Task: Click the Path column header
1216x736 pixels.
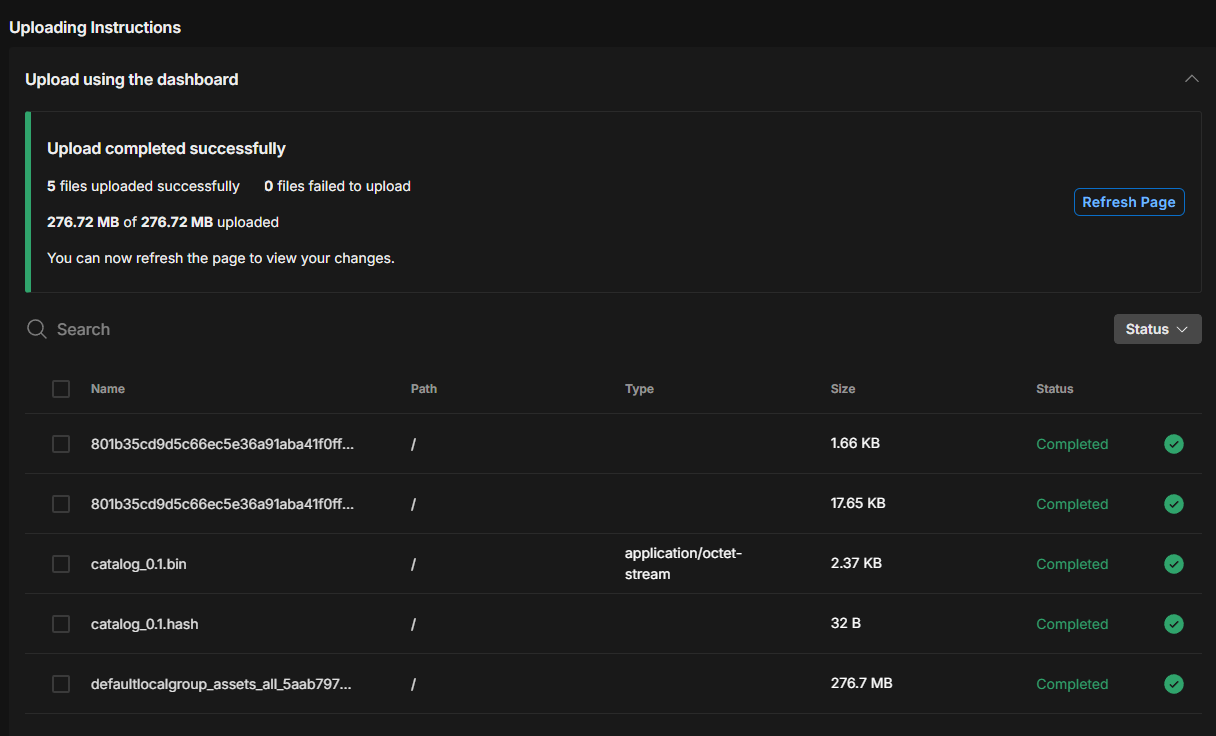Action: (x=424, y=389)
